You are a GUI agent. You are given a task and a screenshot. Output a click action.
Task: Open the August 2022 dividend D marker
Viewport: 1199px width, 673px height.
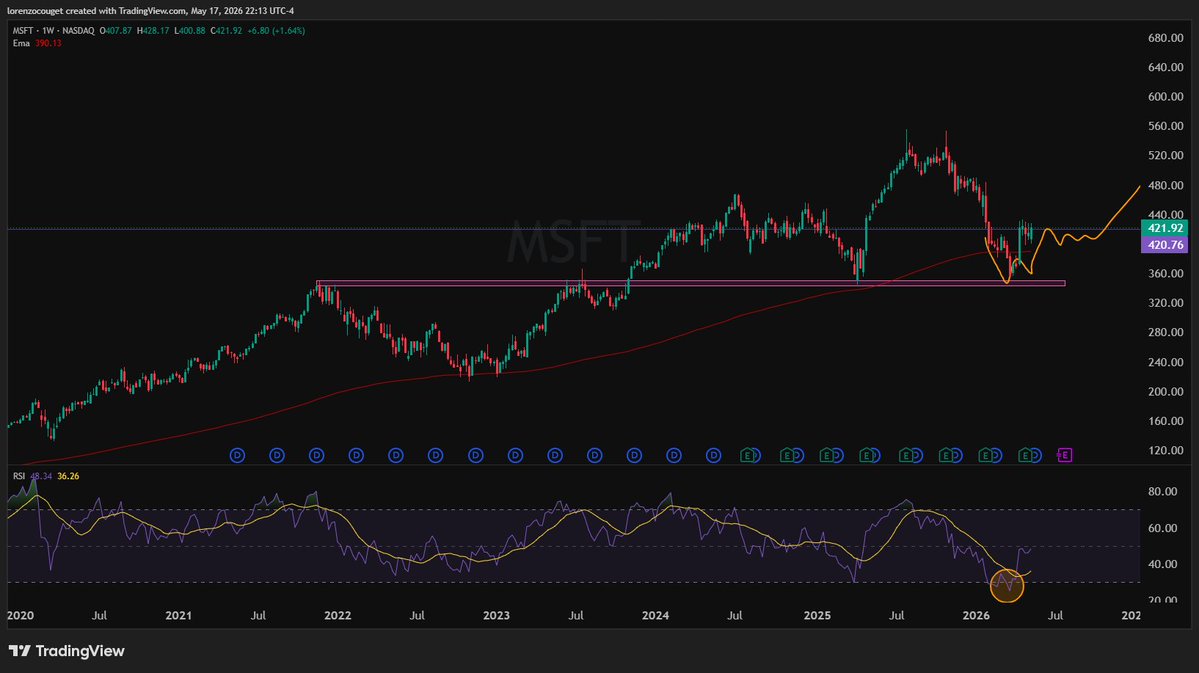tap(436, 455)
